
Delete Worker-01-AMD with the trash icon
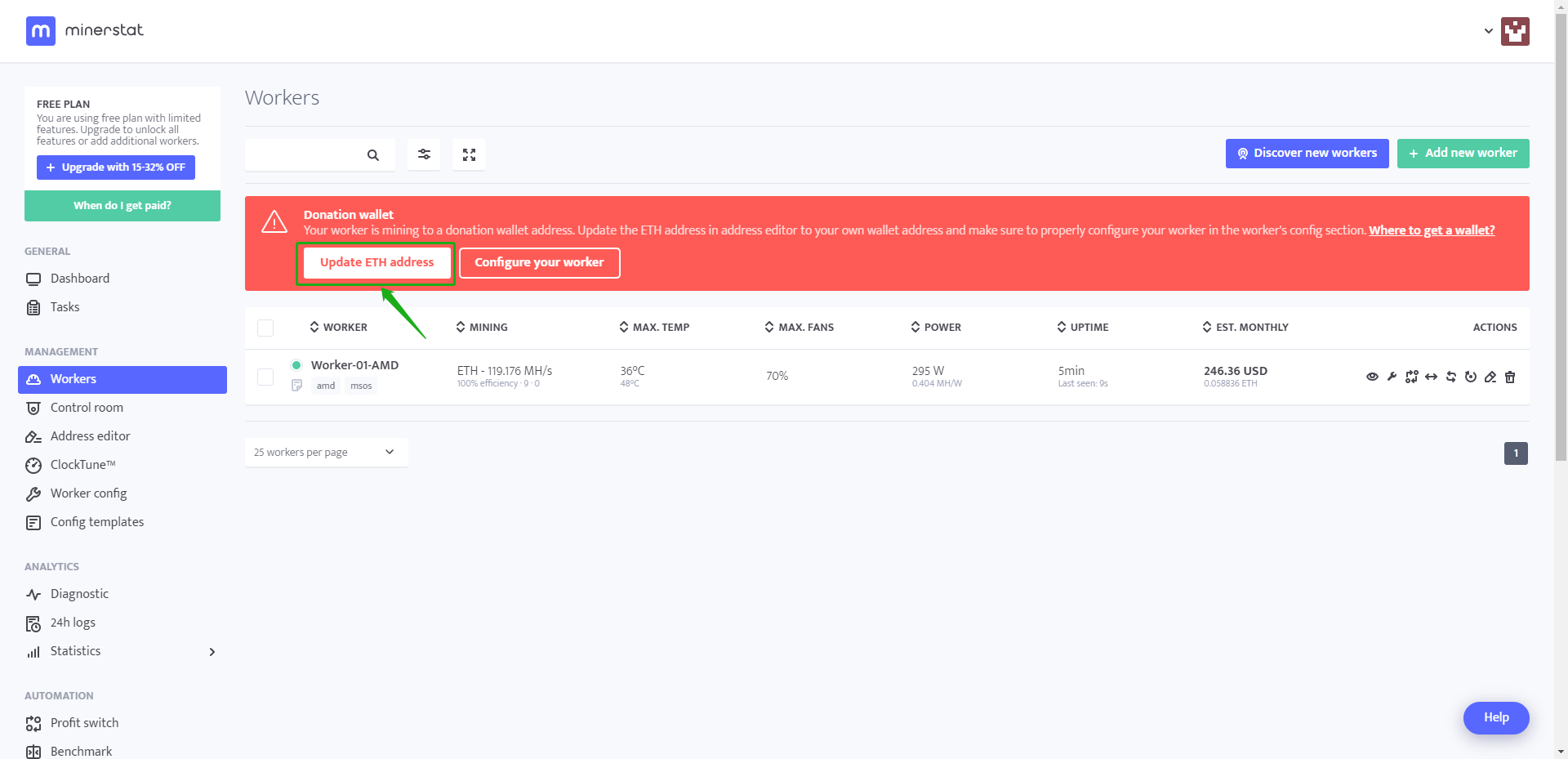pos(1510,377)
